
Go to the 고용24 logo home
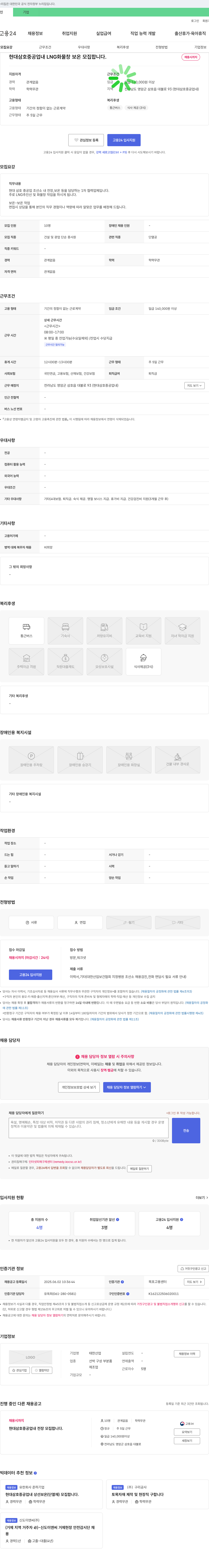[x=8, y=33]
